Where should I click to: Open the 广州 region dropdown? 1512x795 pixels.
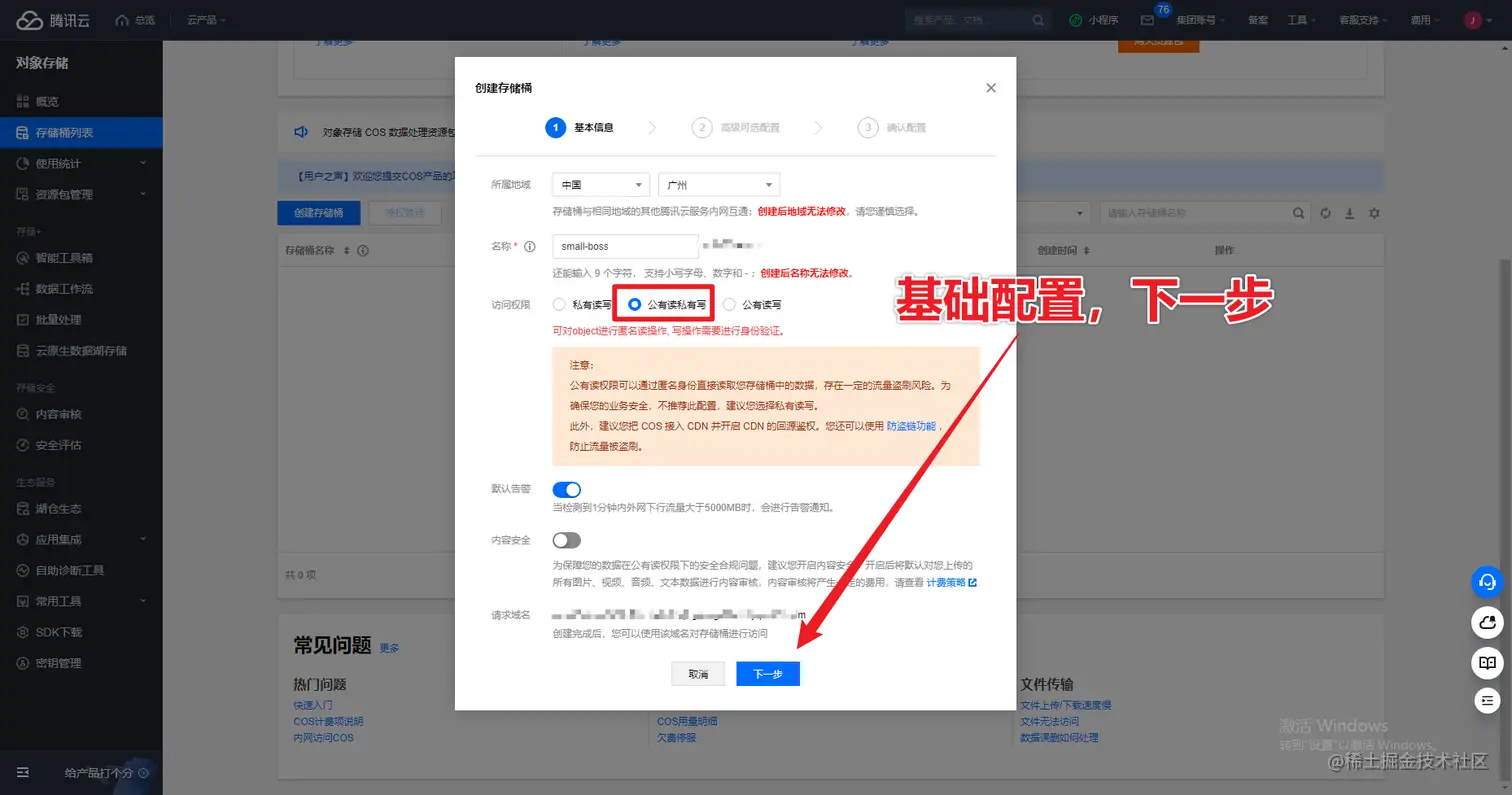pyautogui.click(x=719, y=185)
